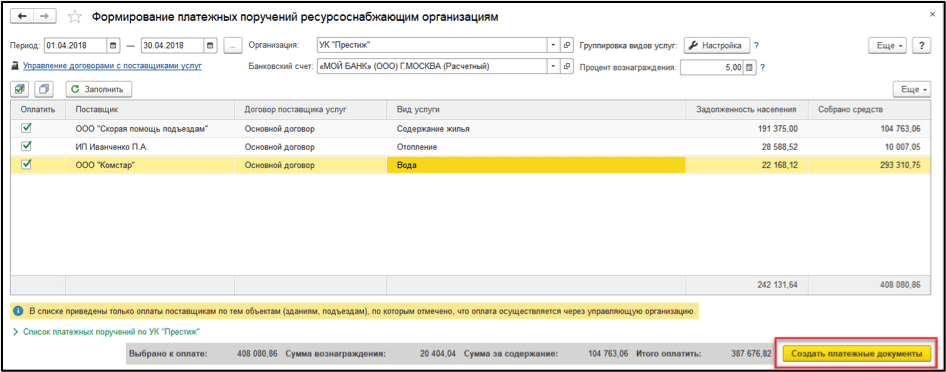Open calendar for end date 30.04.2018
This screenshot has width=946, height=372.
click(x=210, y=45)
